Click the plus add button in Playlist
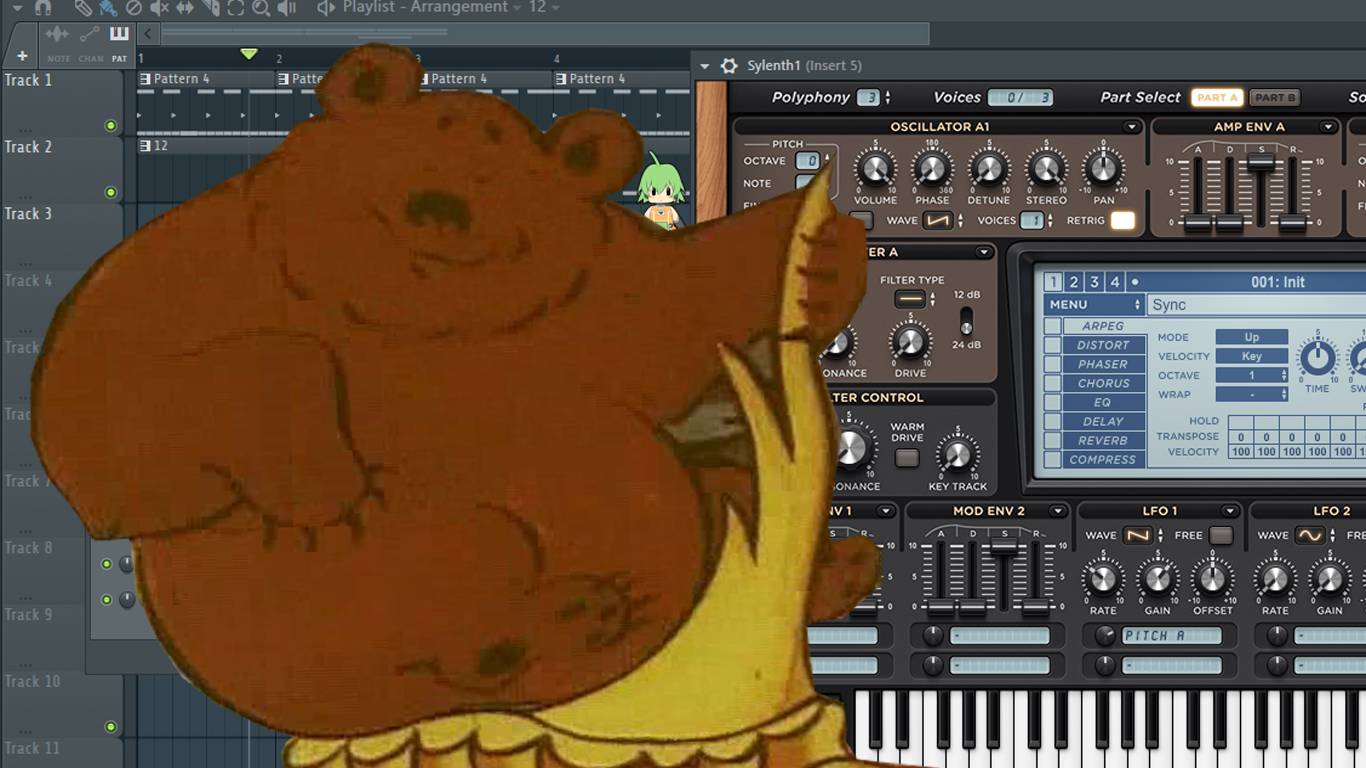The image size is (1366, 768). [22, 56]
